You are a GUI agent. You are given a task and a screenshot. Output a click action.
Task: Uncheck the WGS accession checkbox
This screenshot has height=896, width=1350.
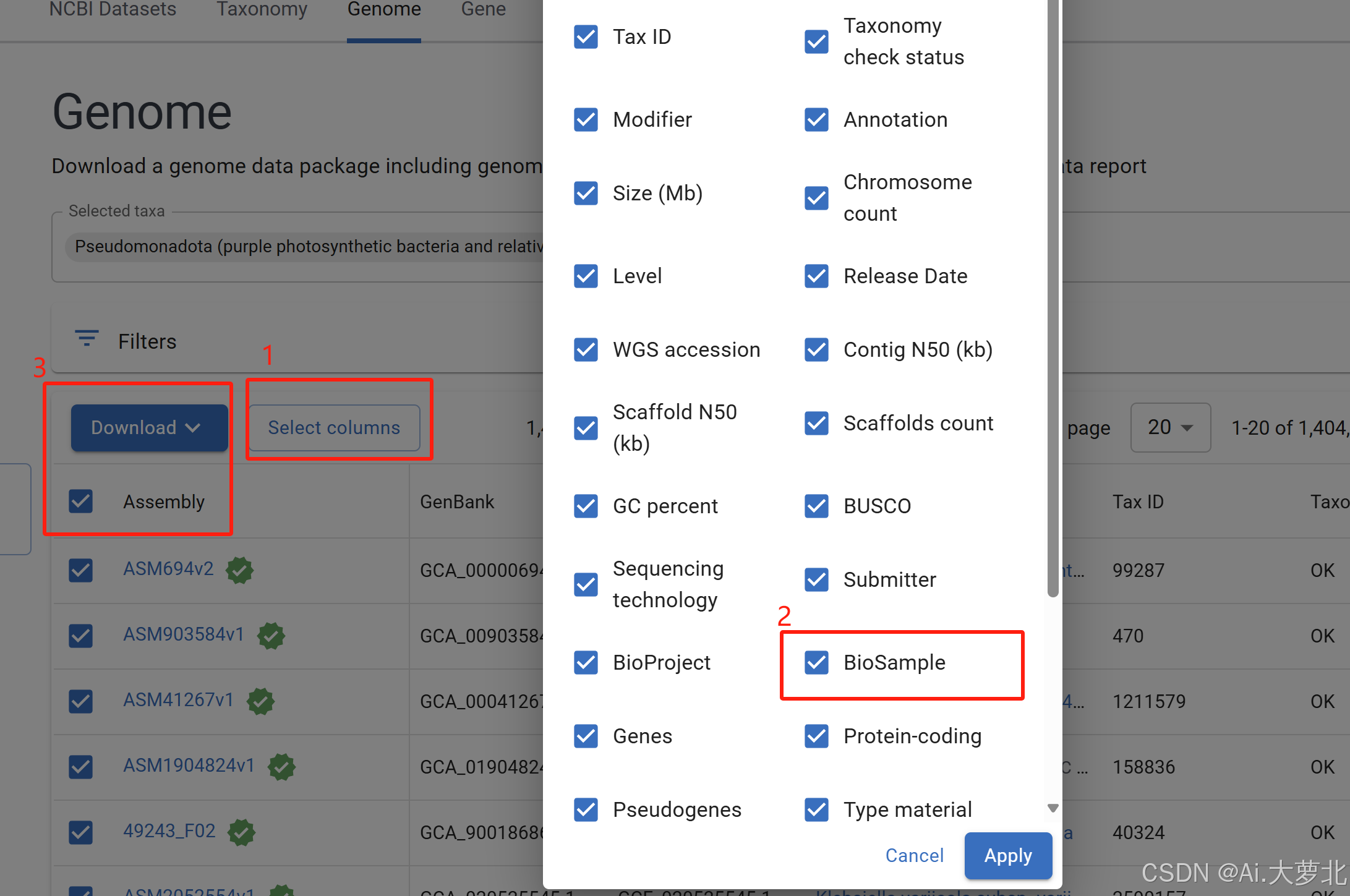(586, 349)
